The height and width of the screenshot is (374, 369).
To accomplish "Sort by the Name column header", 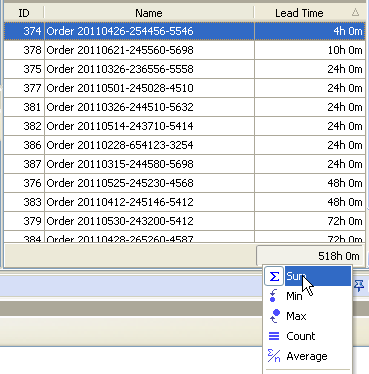I will tap(149, 13).
